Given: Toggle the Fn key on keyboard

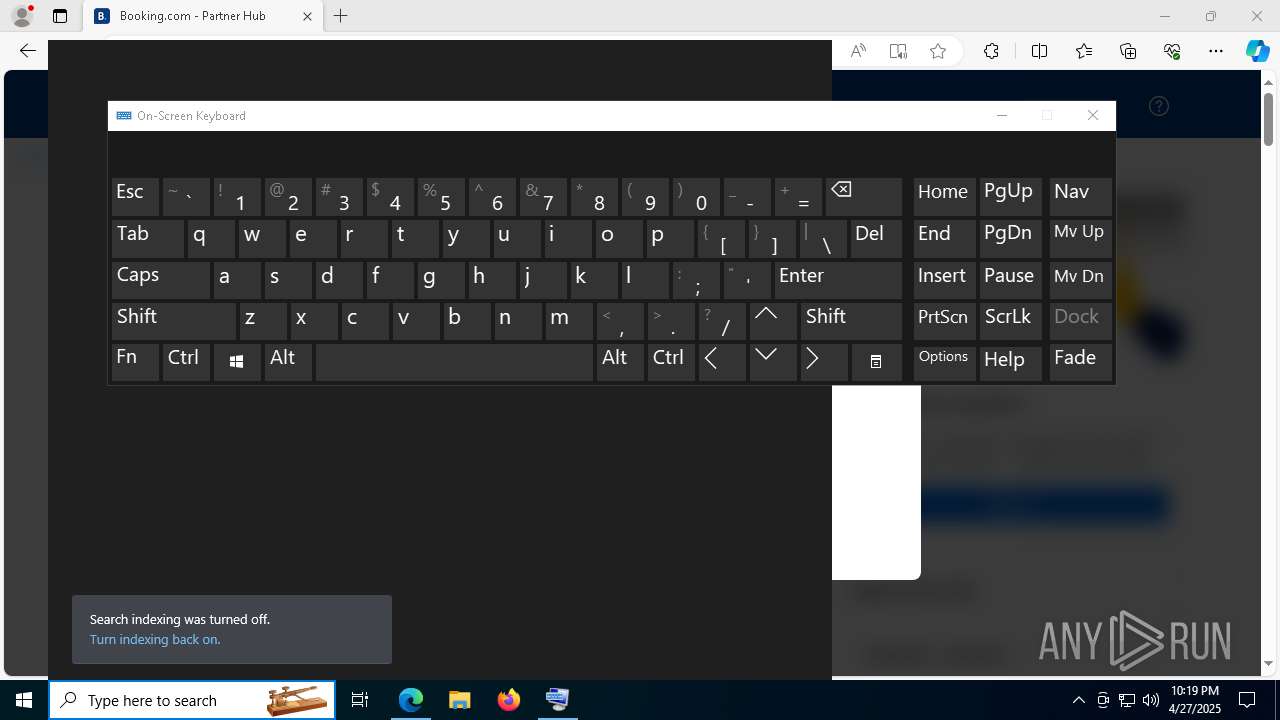Looking at the screenshot, I should click(x=135, y=362).
